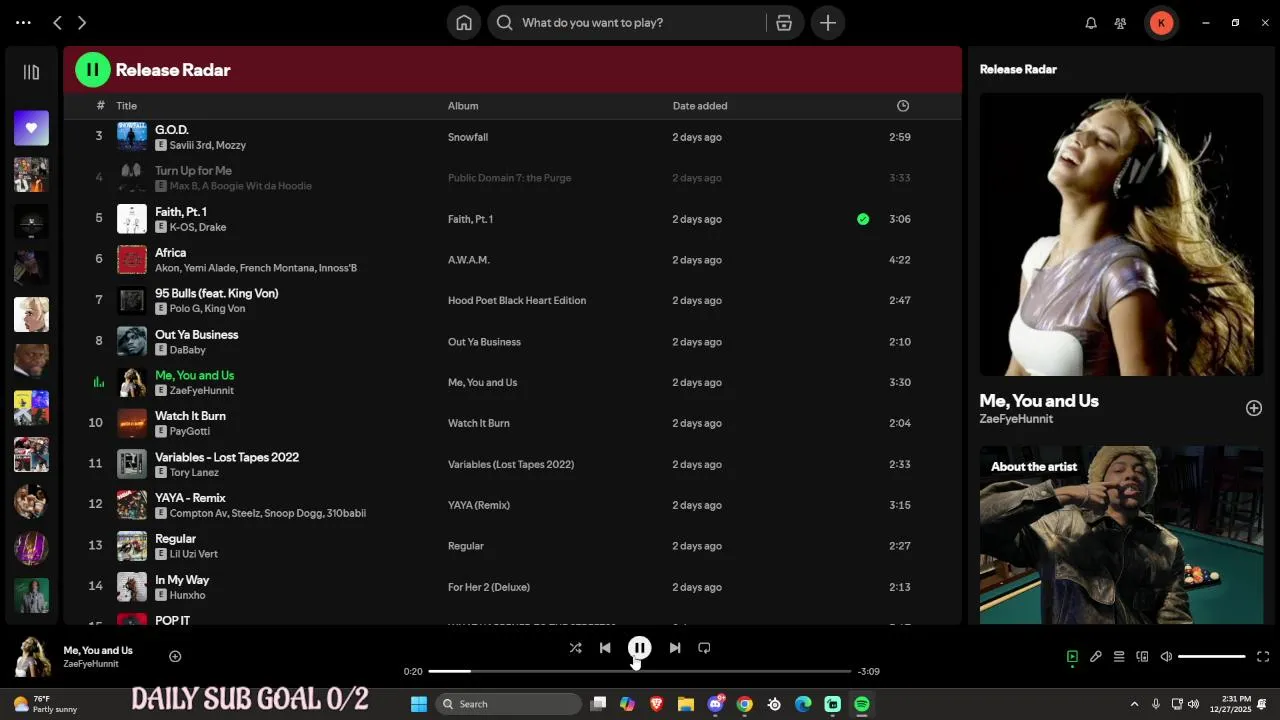The height and width of the screenshot is (720, 1280).
Task: Skip to the previous track
Action: click(605, 648)
